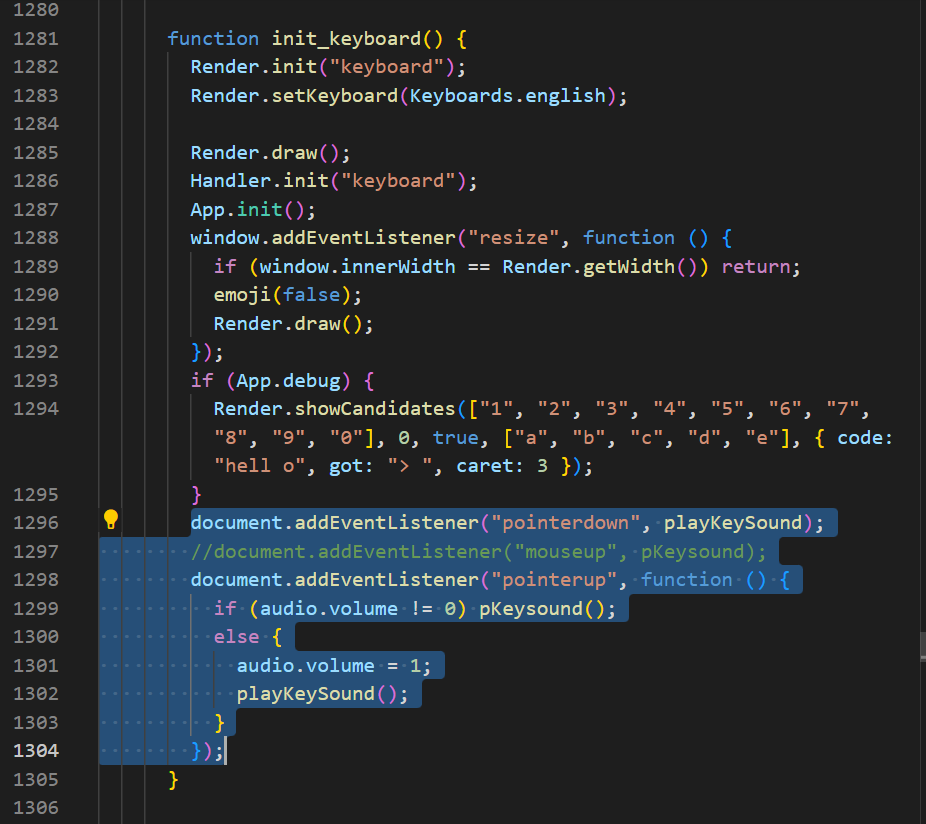Click line number 1281 in the gutter

(36, 39)
